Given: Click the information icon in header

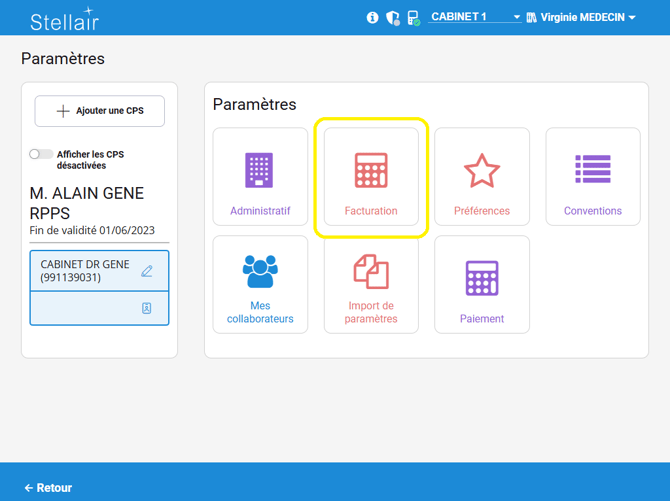Looking at the screenshot, I should click(373, 18).
